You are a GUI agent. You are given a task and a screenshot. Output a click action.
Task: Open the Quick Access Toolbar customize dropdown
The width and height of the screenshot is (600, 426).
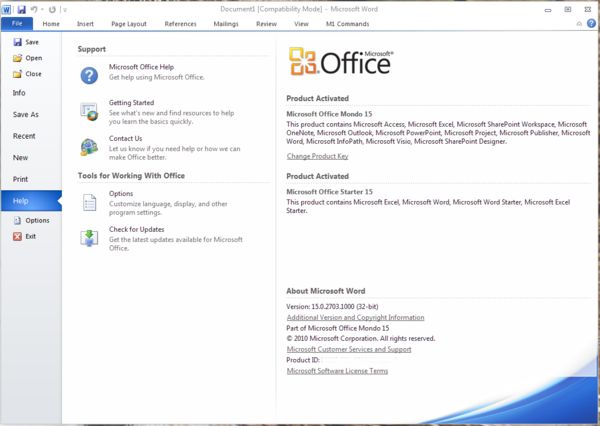tap(65, 10)
